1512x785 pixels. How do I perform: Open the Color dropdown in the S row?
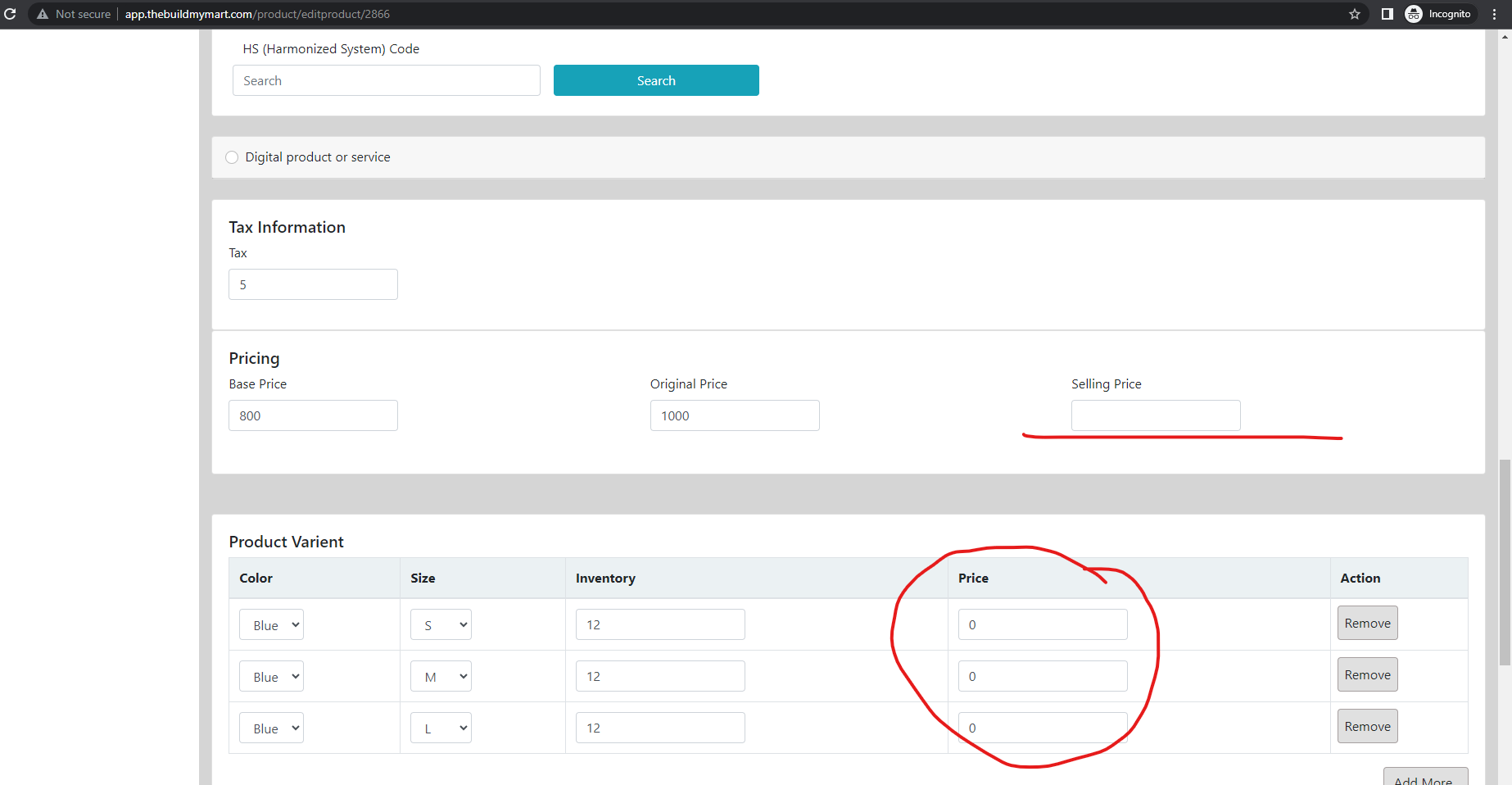click(271, 624)
